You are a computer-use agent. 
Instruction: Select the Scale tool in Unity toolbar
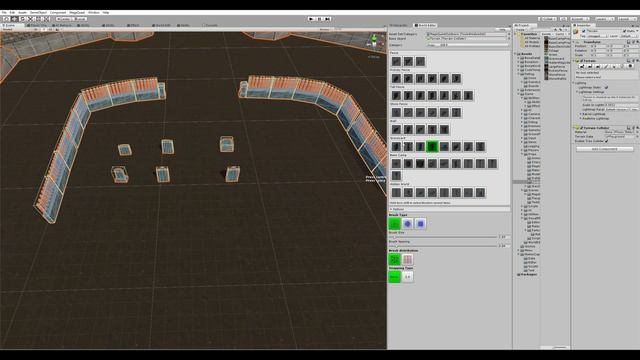click(x=31, y=19)
